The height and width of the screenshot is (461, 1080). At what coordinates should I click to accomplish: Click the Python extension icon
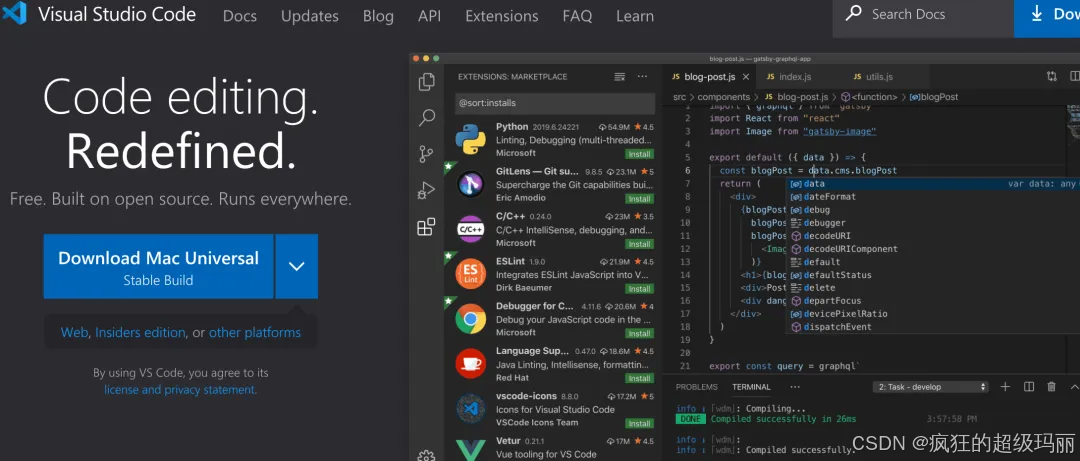click(x=470, y=140)
